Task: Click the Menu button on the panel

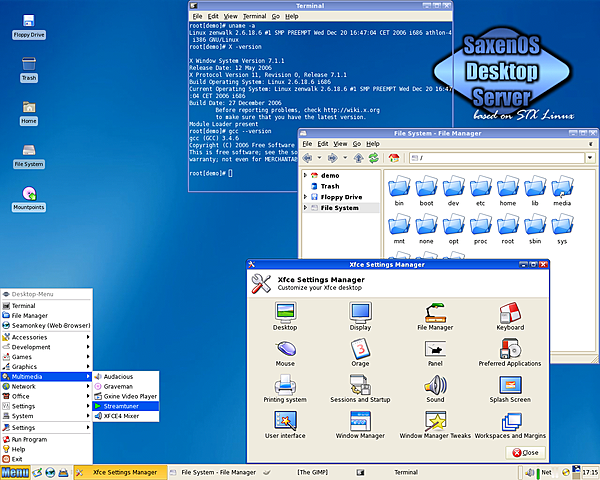Action: click(x=15, y=473)
